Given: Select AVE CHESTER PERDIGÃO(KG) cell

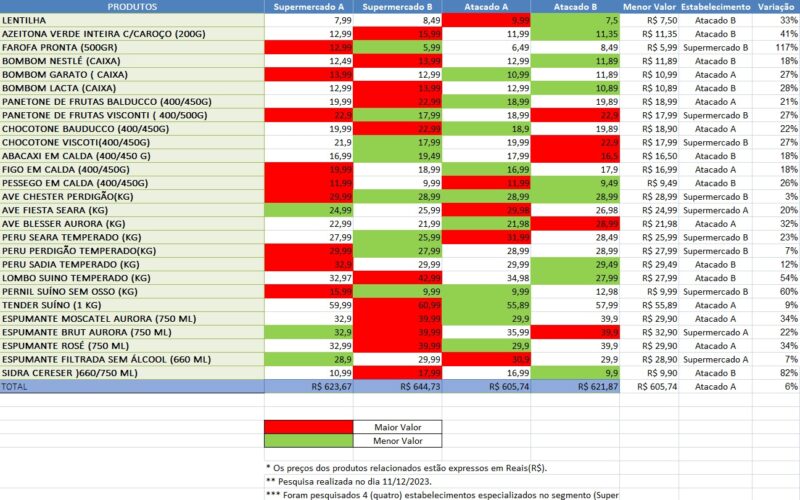Looking at the screenshot, I should point(132,196).
